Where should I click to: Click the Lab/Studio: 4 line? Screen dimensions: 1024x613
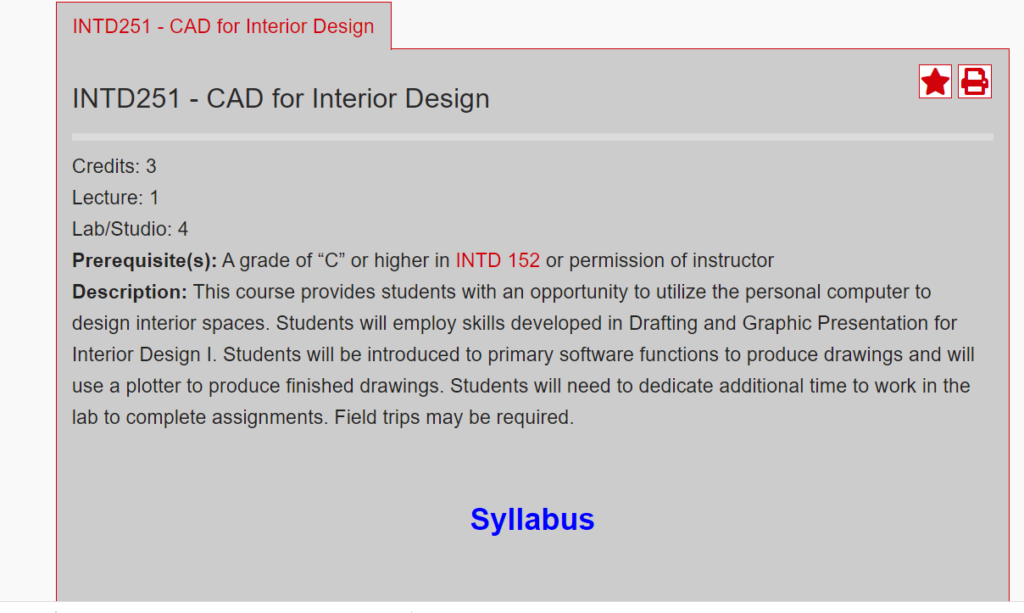pos(130,229)
